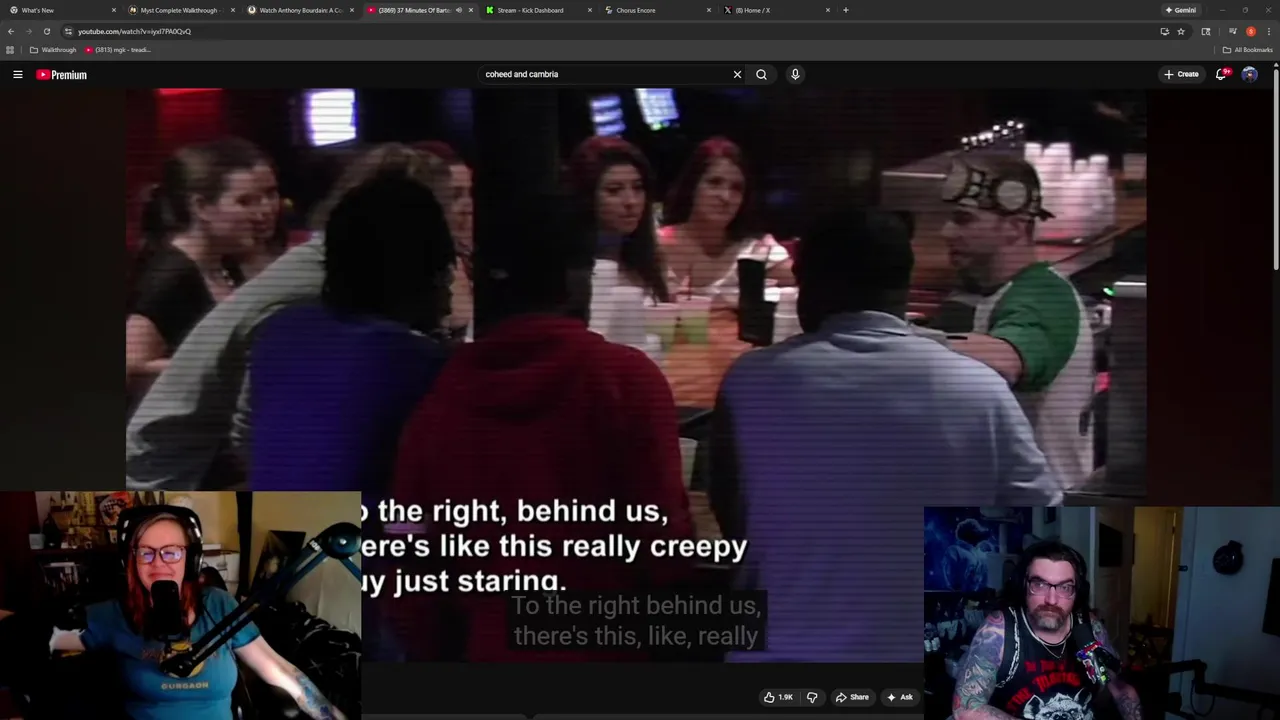Open YouTube notifications bell
This screenshot has height=720, width=1280.
1221,74
